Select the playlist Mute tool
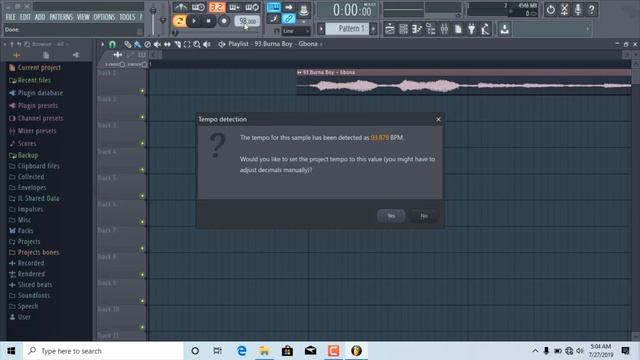The width and height of the screenshot is (640, 360). click(x=157, y=44)
